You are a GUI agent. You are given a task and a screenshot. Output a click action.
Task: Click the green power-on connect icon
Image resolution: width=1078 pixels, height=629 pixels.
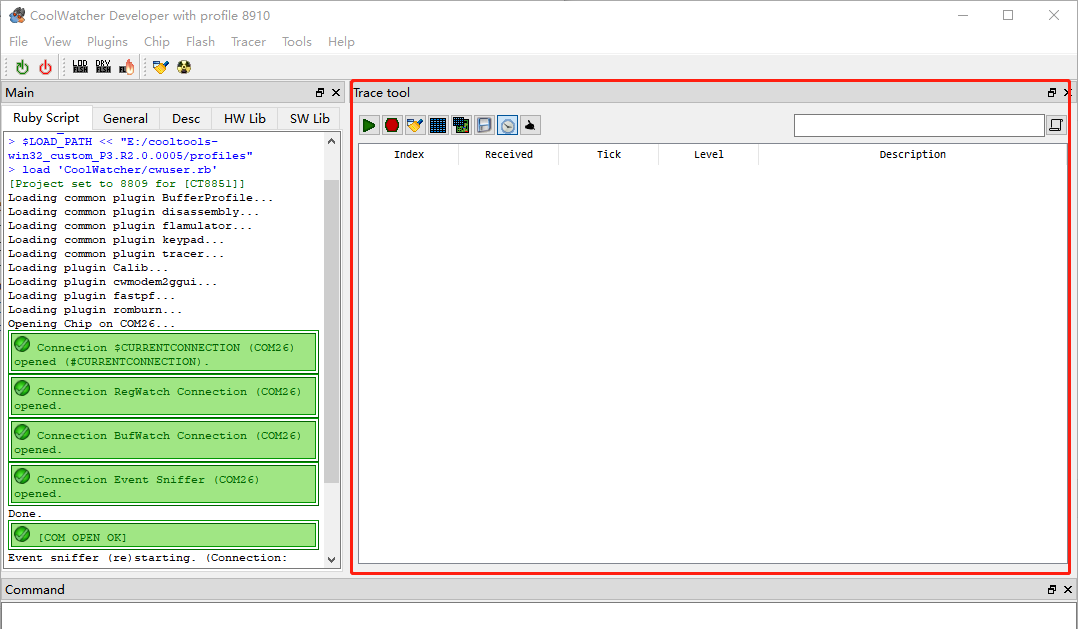click(22, 67)
